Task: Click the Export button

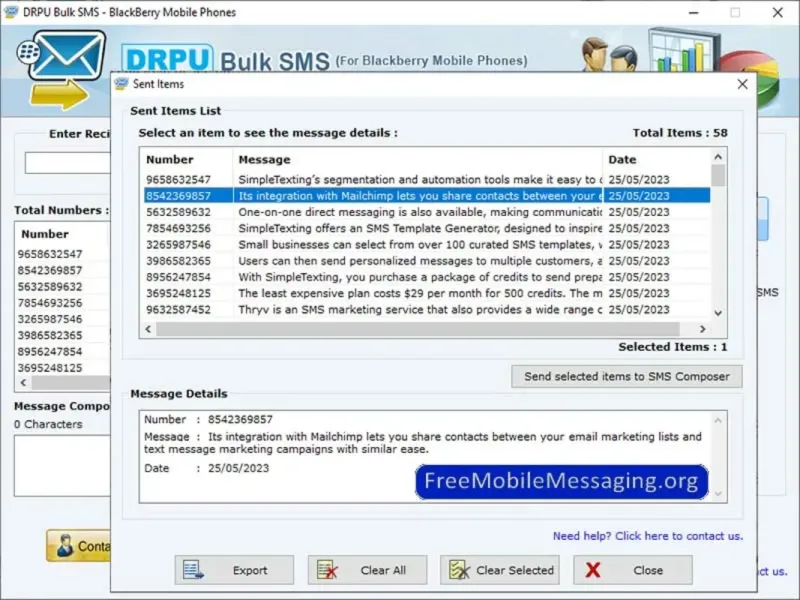Action: (x=234, y=570)
